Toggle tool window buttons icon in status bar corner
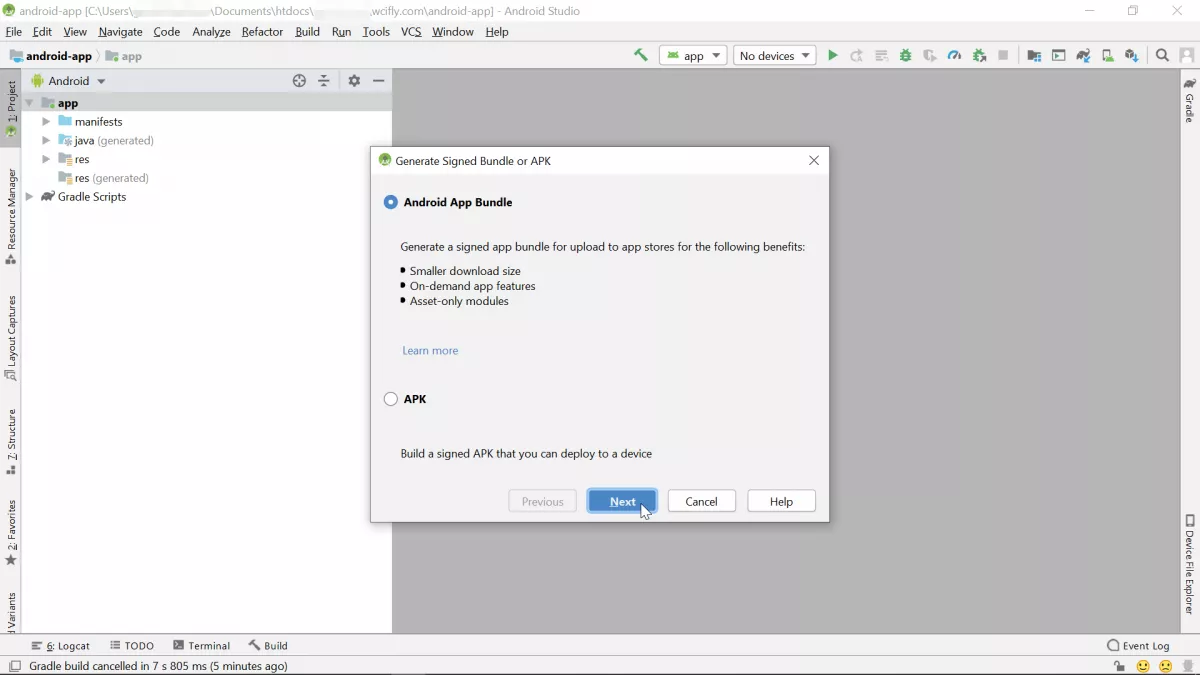Screen dimensions: 1200x675 pos(14,666)
